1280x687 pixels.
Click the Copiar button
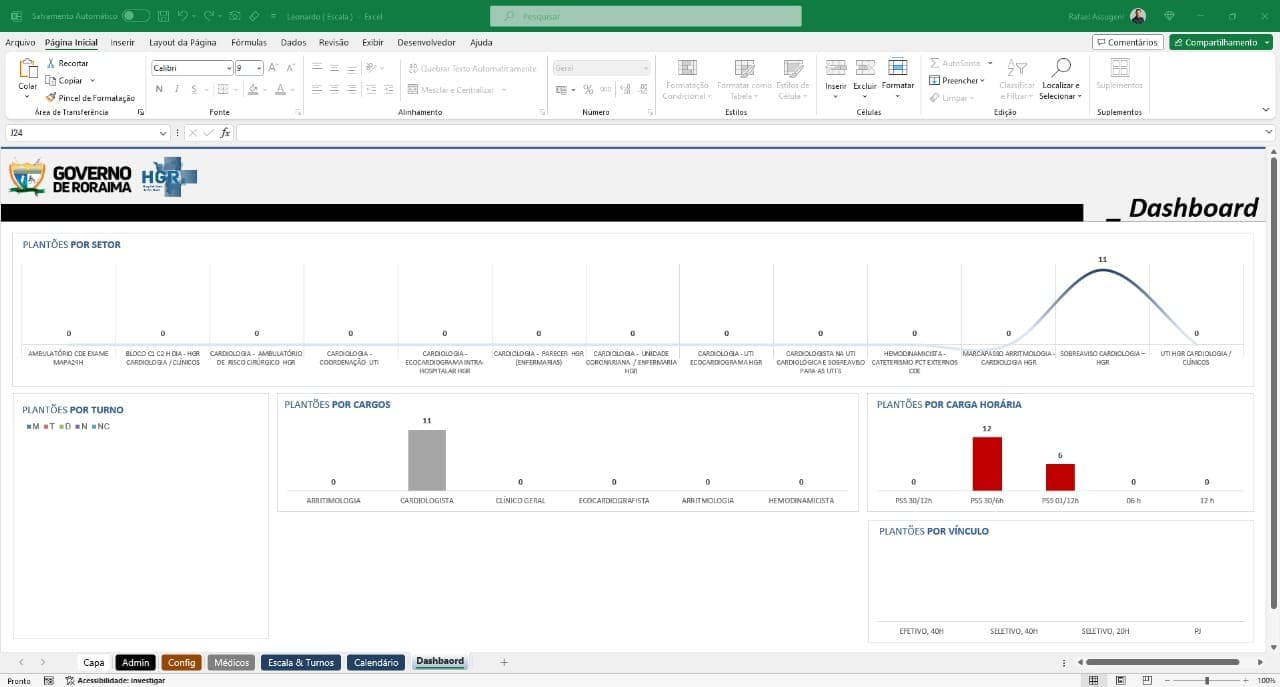(x=65, y=80)
